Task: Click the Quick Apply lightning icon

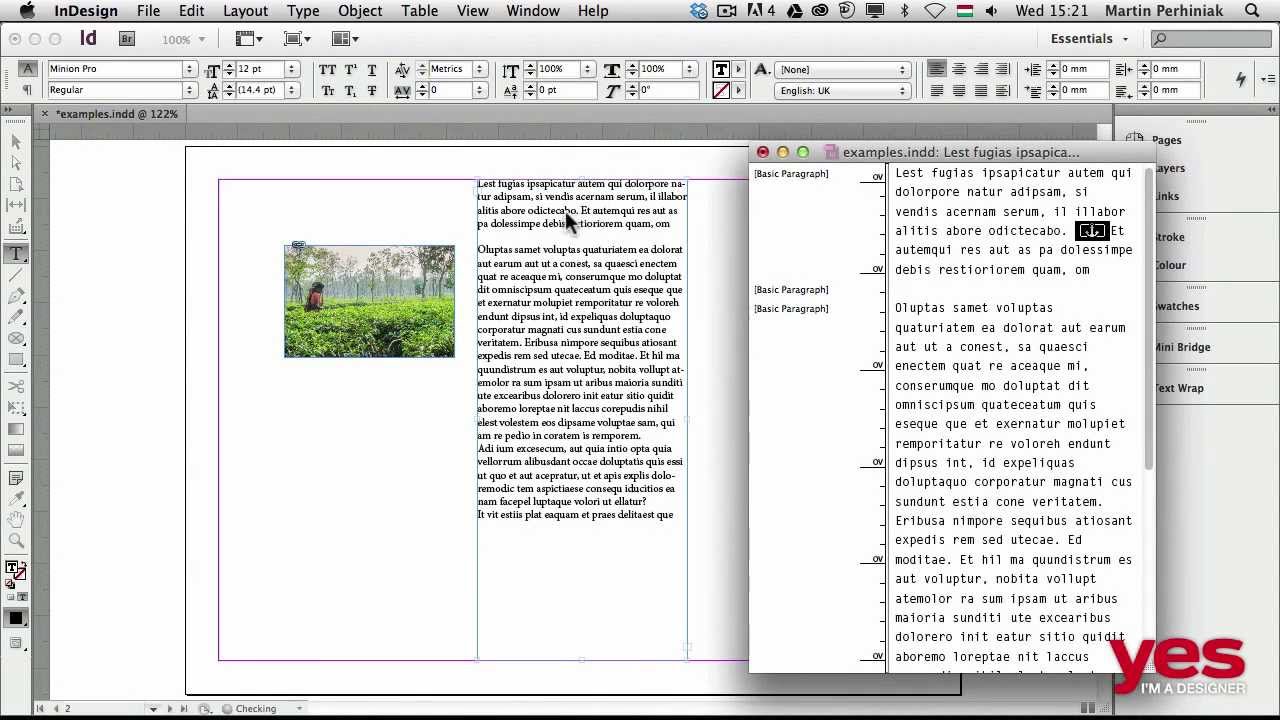Action: point(1241,79)
